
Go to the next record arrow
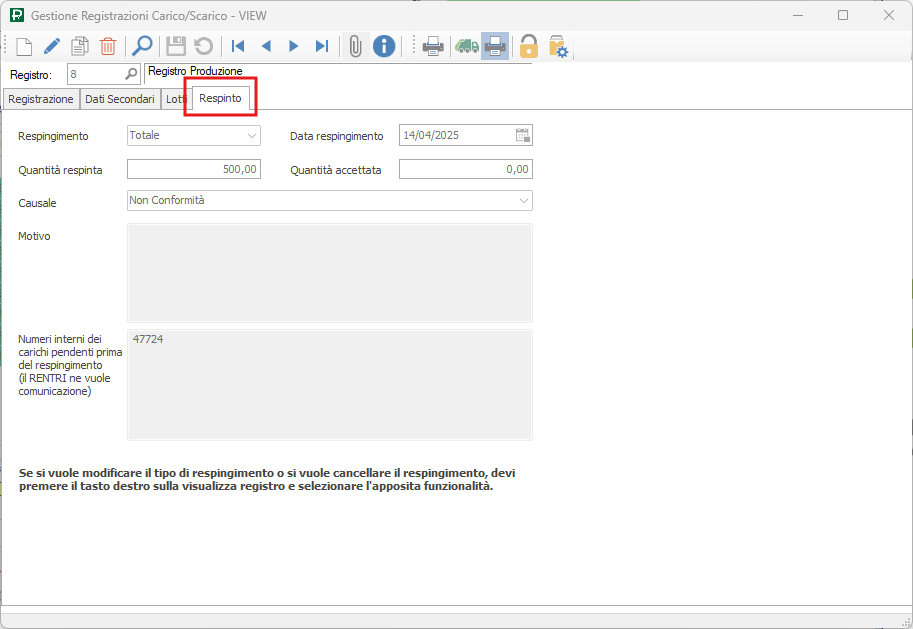point(294,46)
